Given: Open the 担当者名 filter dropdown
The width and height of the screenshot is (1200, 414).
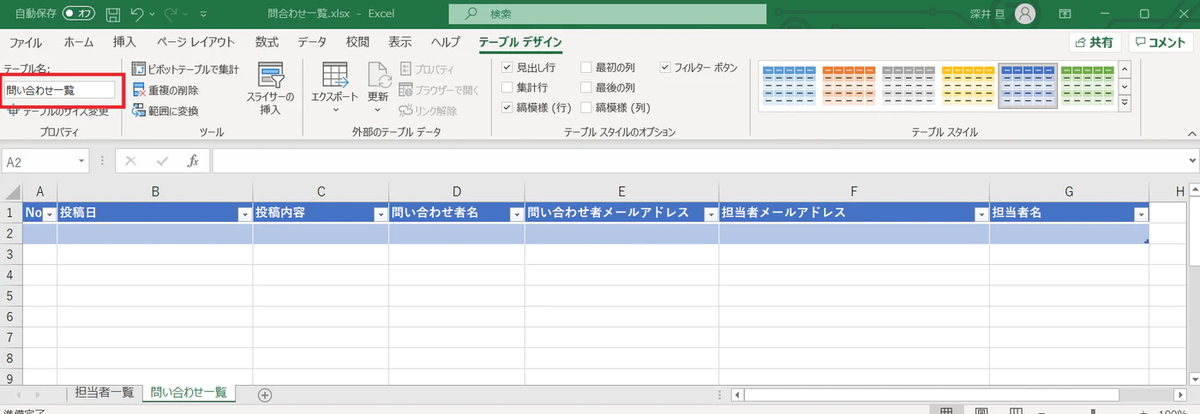Looking at the screenshot, I should click(1141, 214).
